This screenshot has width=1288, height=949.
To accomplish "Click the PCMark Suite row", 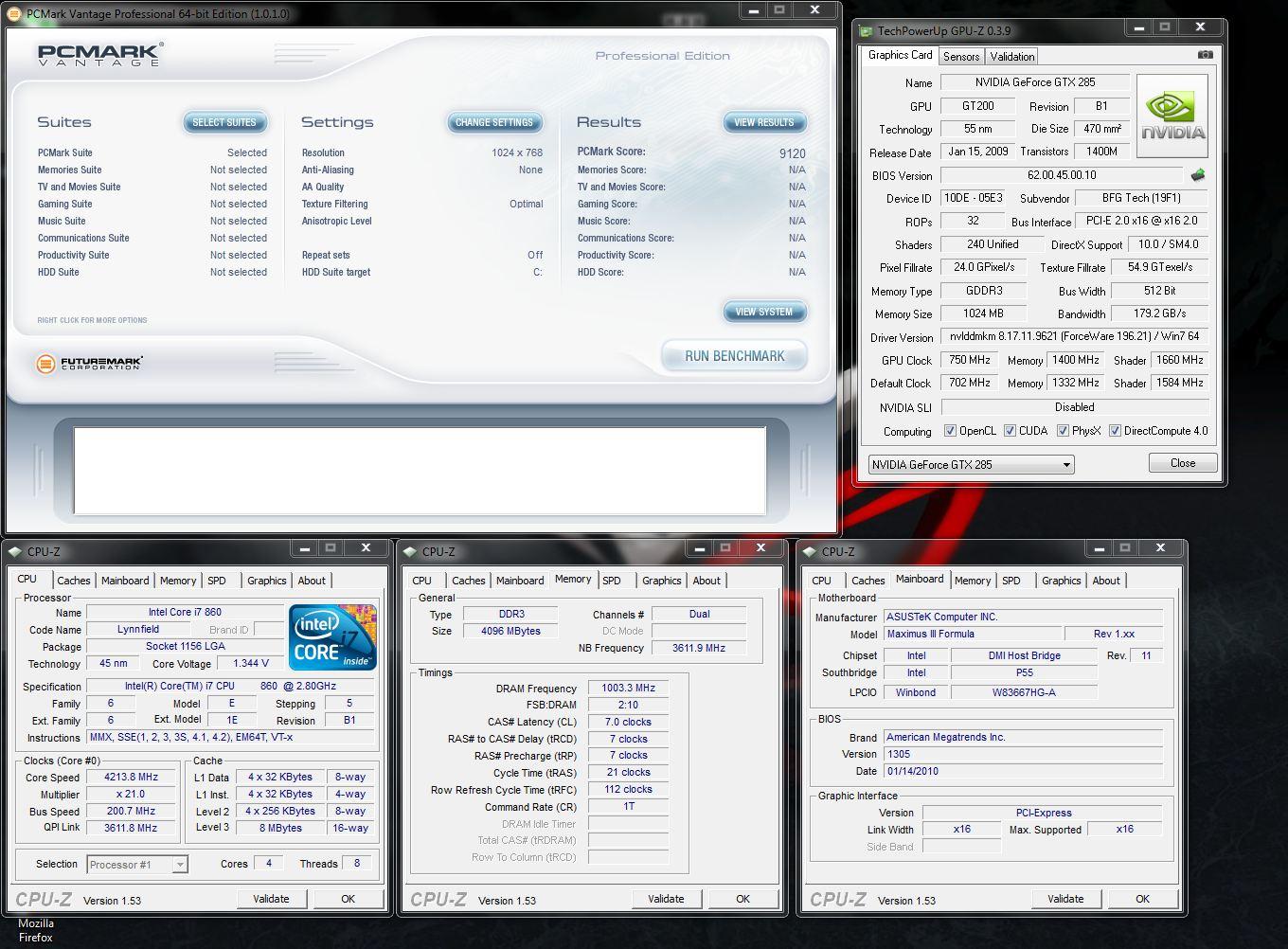I will coord(152,152).
